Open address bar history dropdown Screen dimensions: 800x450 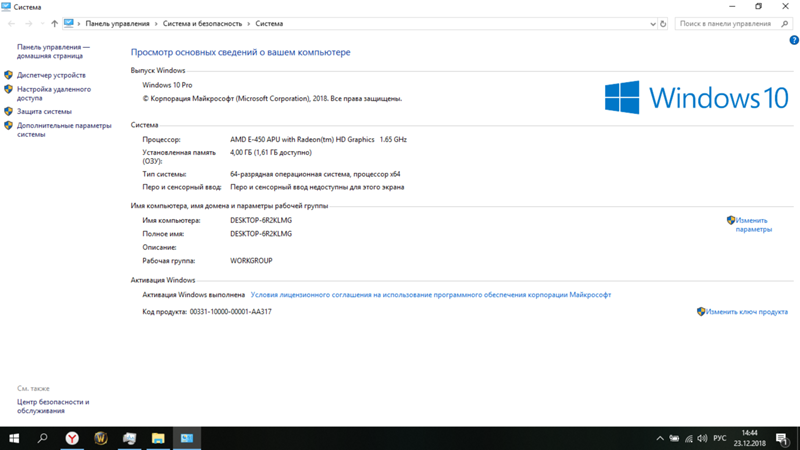tap(653, 24)
